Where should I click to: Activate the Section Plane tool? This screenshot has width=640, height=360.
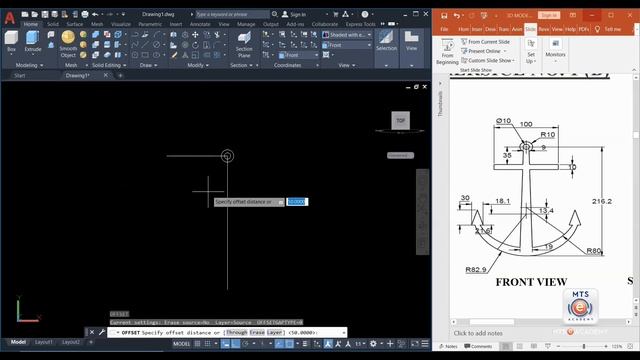(x=244, y=45)
